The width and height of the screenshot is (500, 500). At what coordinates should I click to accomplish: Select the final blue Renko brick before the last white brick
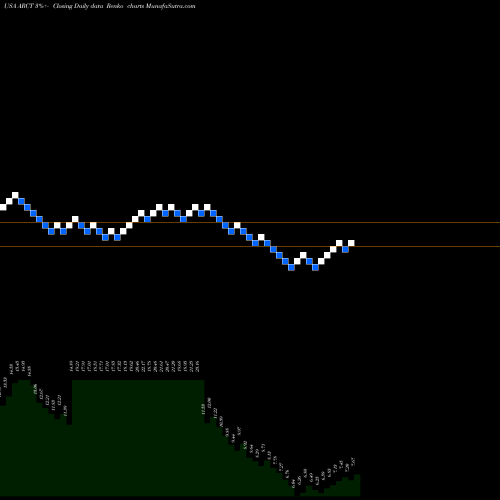[x=345, y=249]
